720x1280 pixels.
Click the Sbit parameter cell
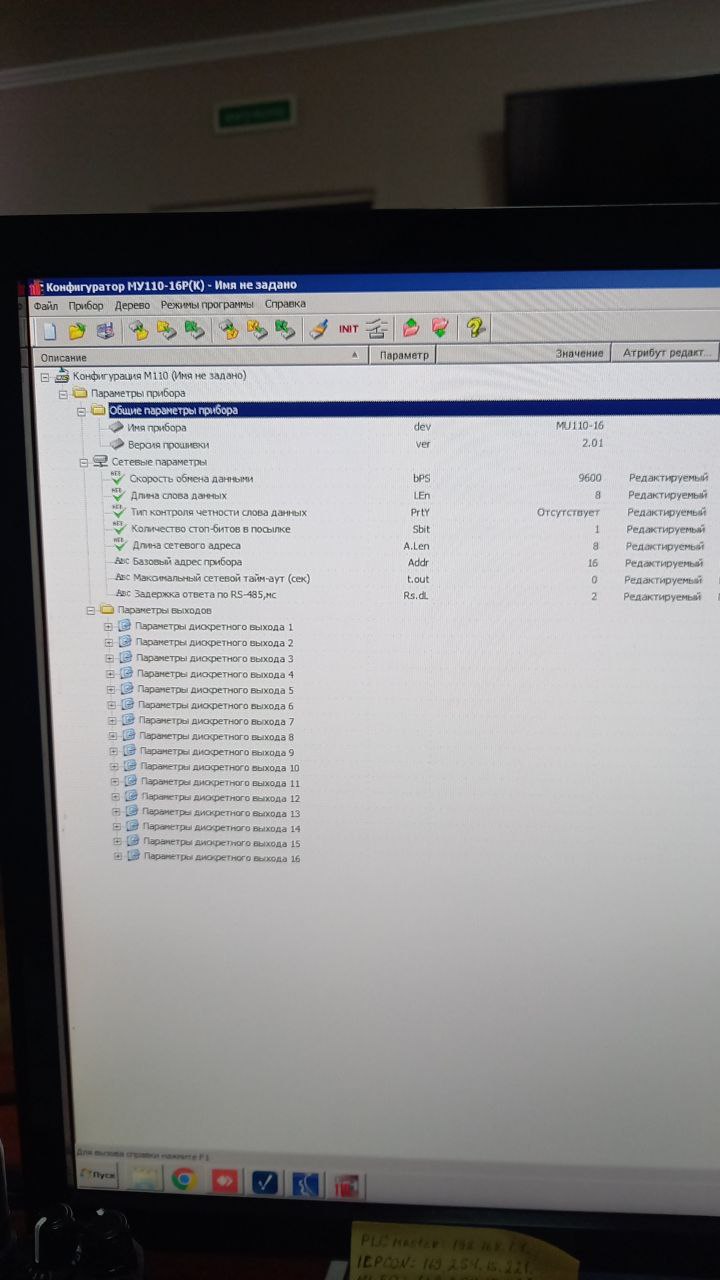point(421,529)
